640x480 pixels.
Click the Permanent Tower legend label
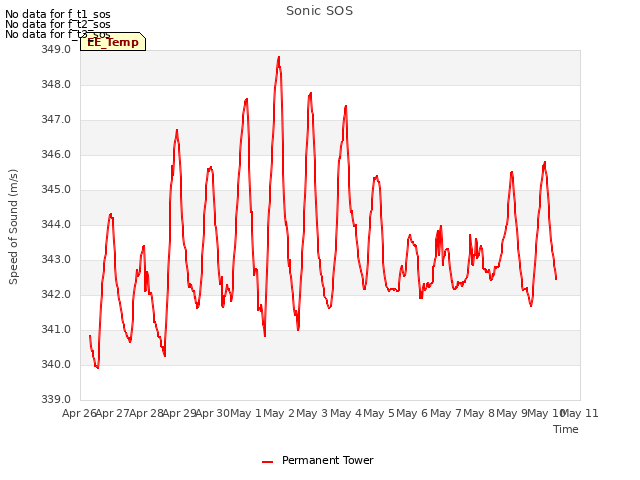327,460
